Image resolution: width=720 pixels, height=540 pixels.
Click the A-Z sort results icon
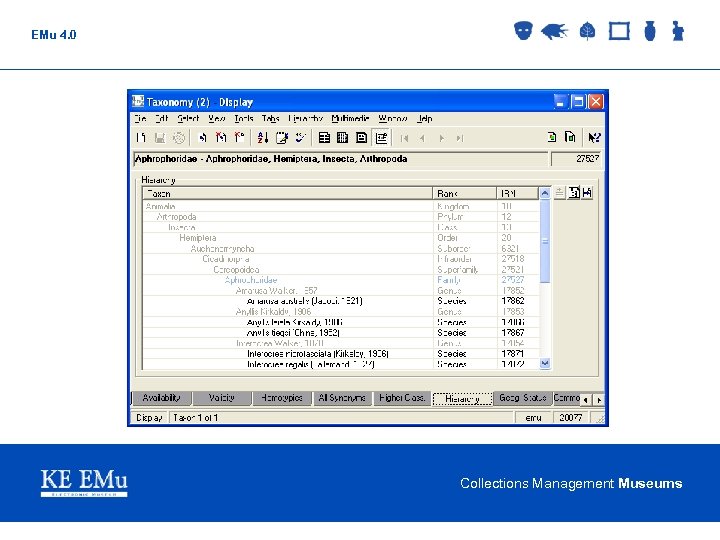pyautogui.click(x=263, y=138)
